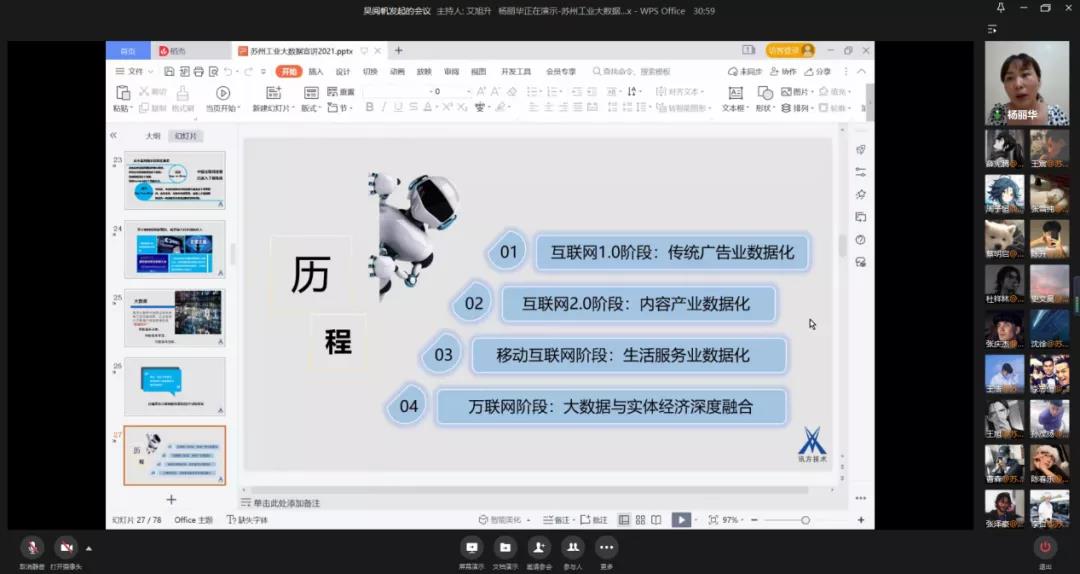Click the 分享 (Share) button
Screen dimensions: 1080x574
click(x=817, y=72)
